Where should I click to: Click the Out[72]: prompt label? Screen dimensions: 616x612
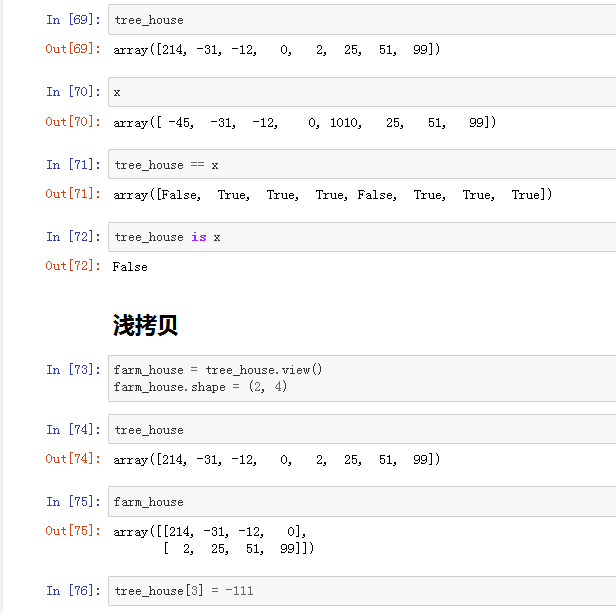[73, 266]
